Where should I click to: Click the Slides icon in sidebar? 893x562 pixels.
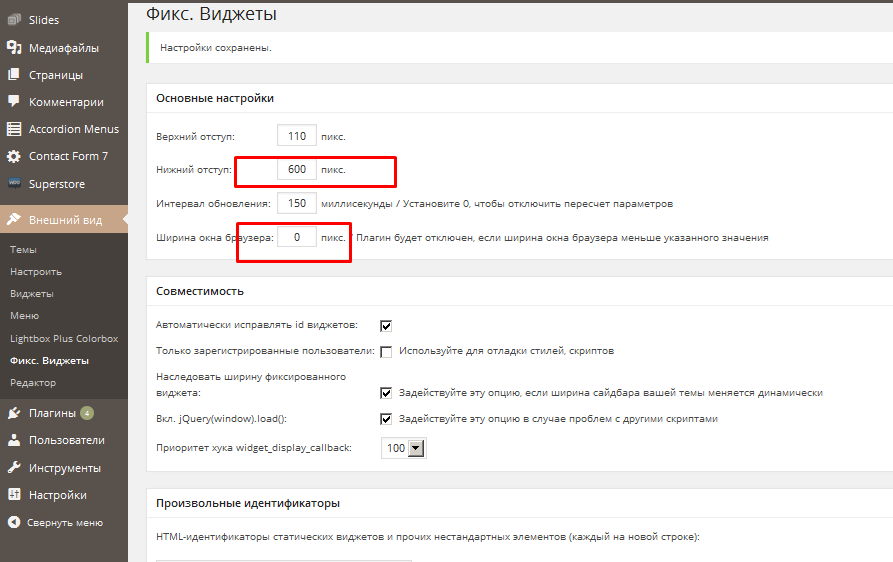point(14,20)
